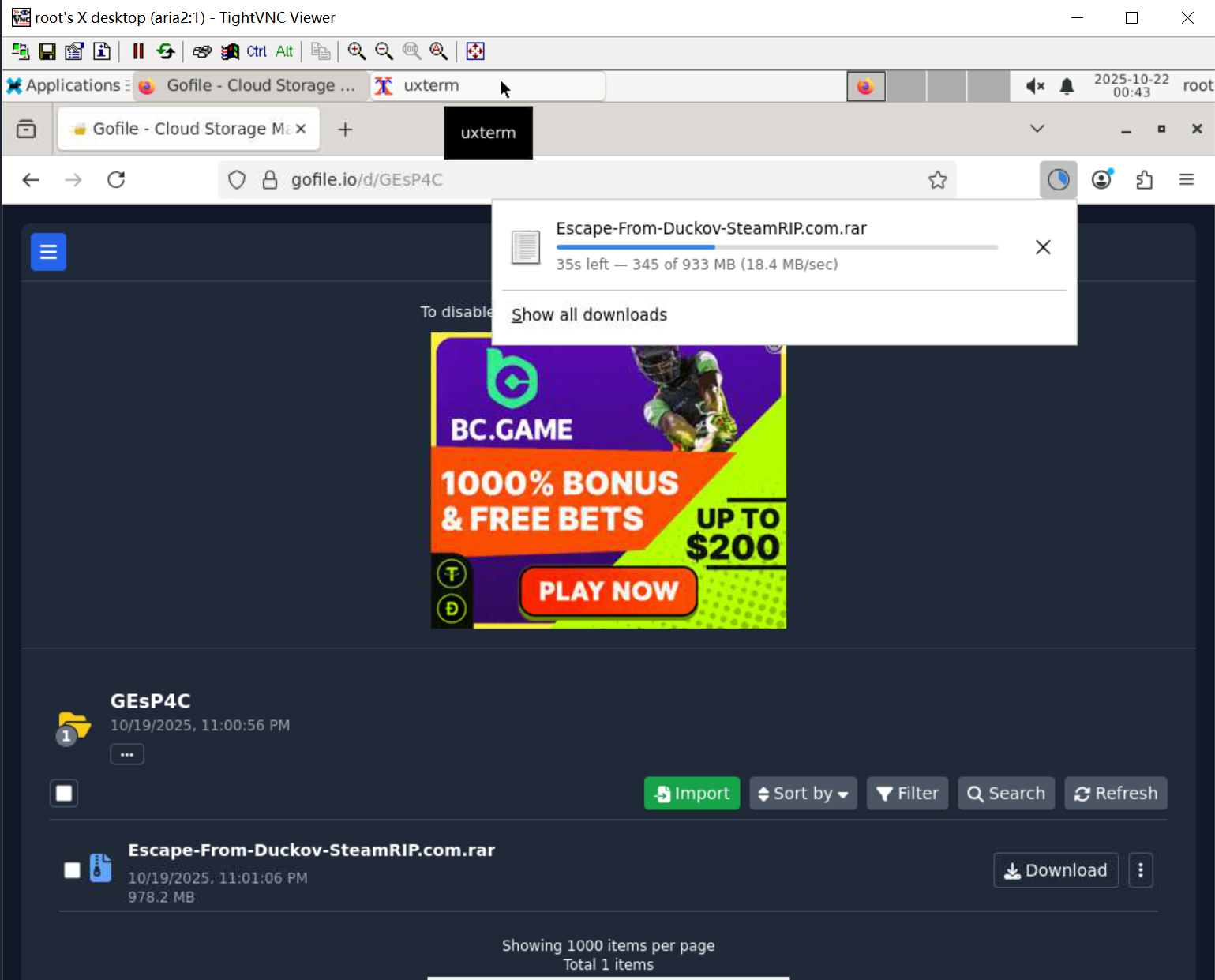Open the Applications menu
1215x980 pixels.
(65, 85)
